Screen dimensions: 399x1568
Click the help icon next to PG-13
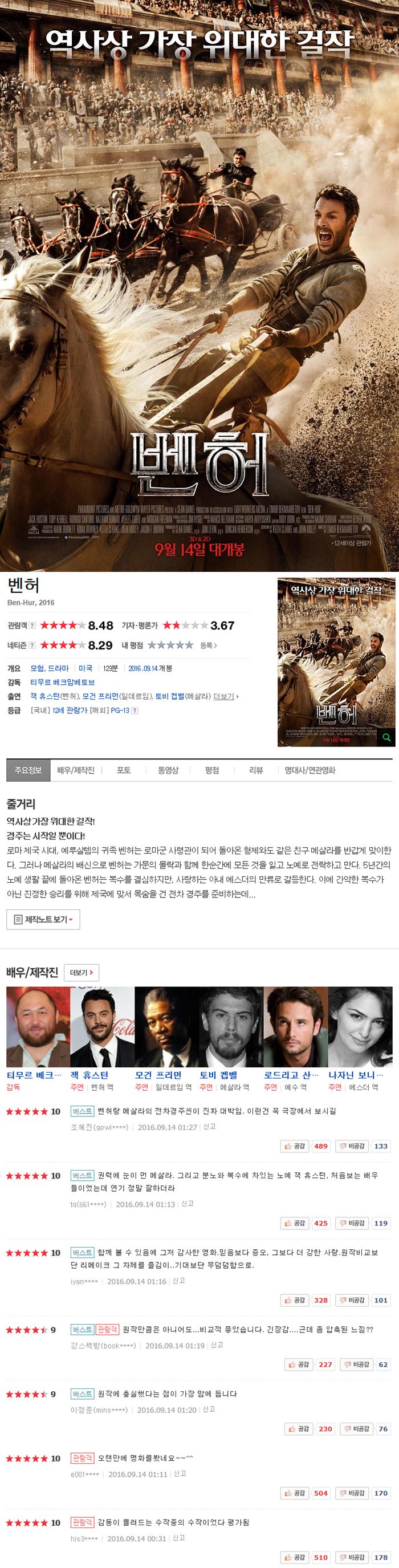click(x=135, y=710)
